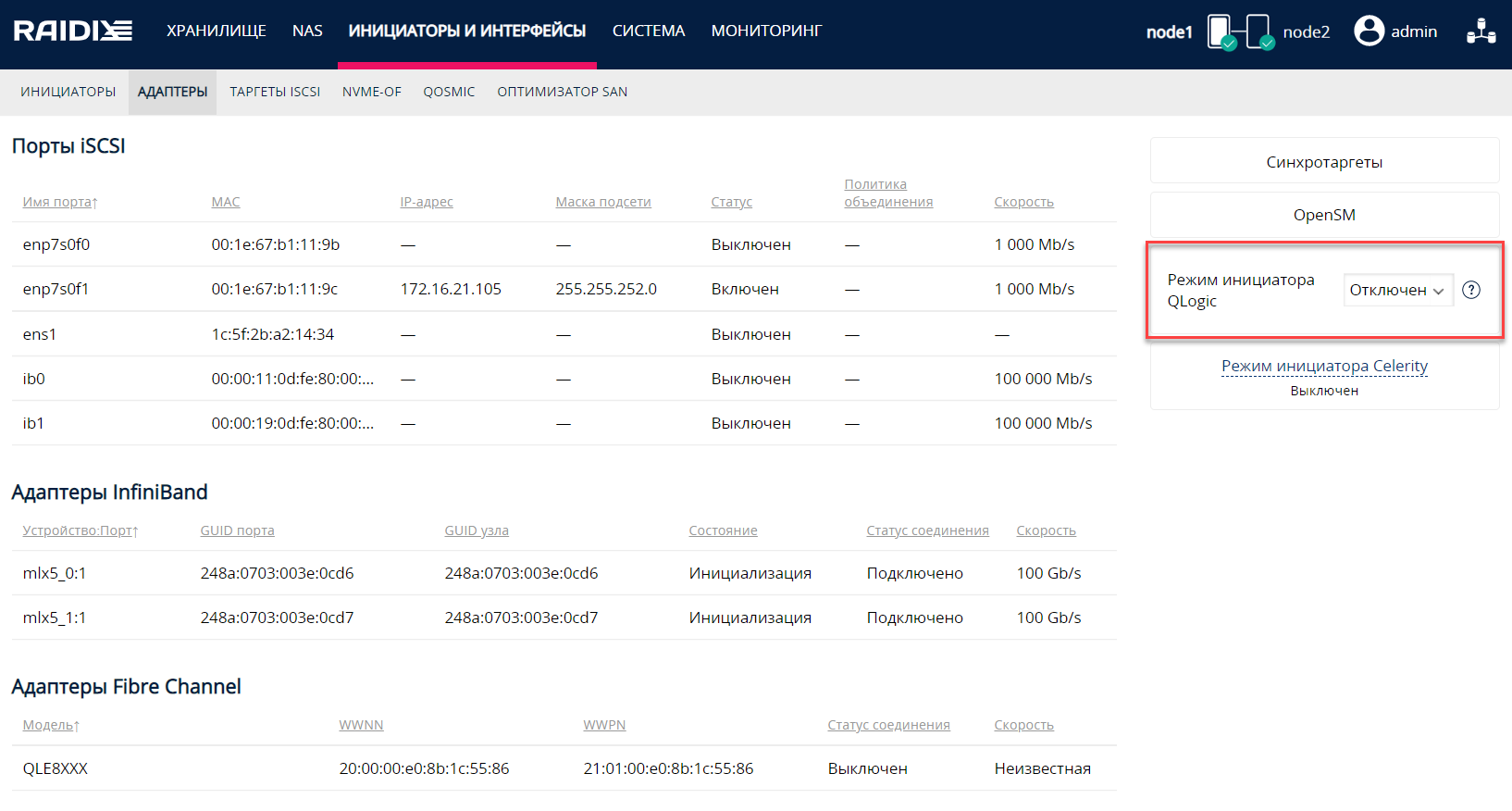Open the СИСТЕМА menu
This screenshot has width=1512, height=811.
coord(649,31)
